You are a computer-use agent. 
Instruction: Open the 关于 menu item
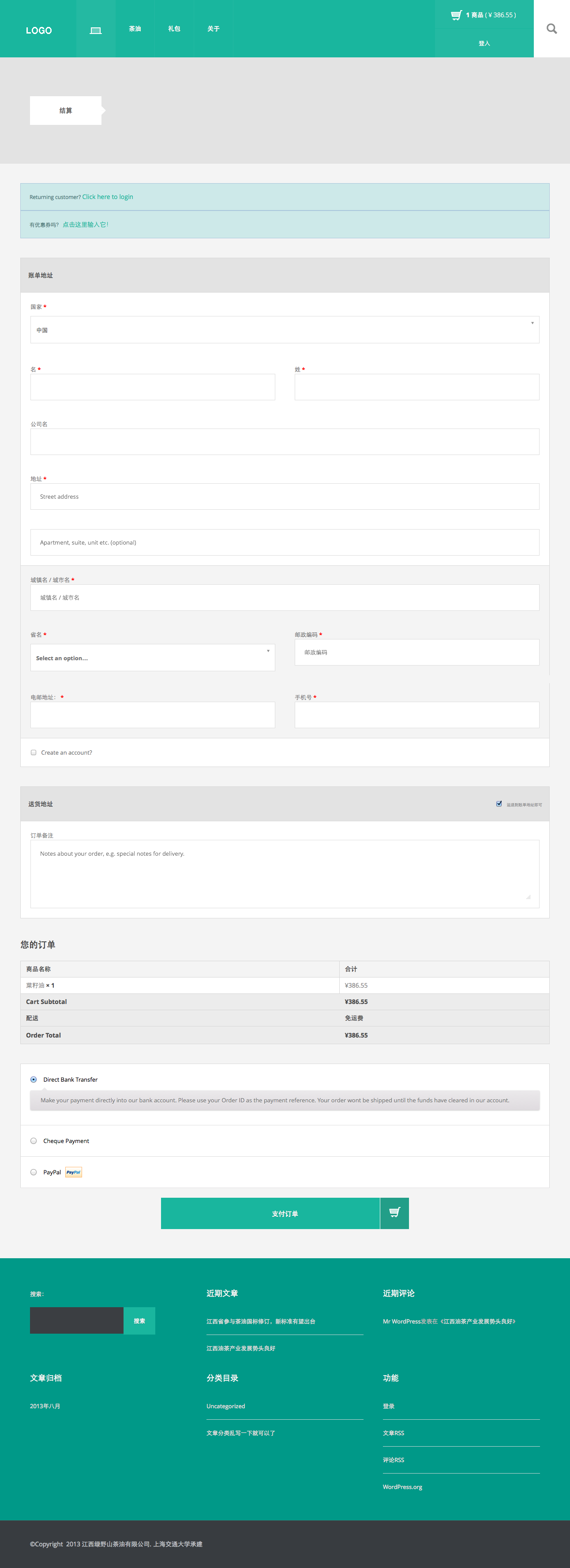coord(214,29)
